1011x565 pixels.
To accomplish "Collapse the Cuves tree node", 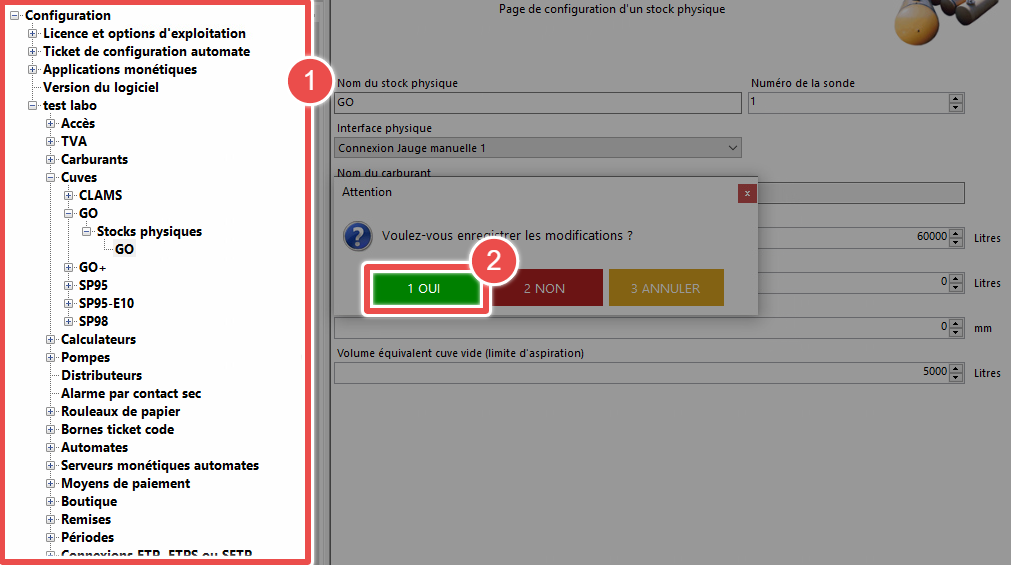I will pyautogui.click(x=51, y=178).
